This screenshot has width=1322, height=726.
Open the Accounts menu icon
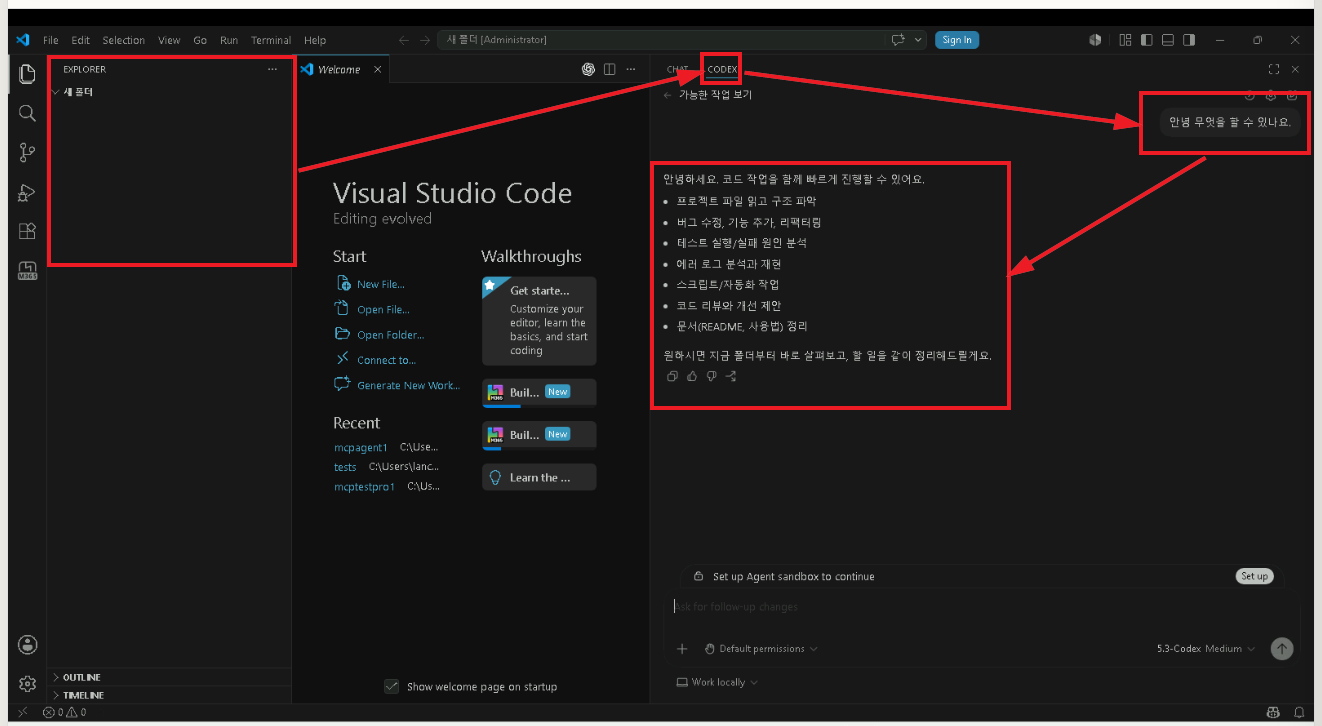(x=28, y=644)
